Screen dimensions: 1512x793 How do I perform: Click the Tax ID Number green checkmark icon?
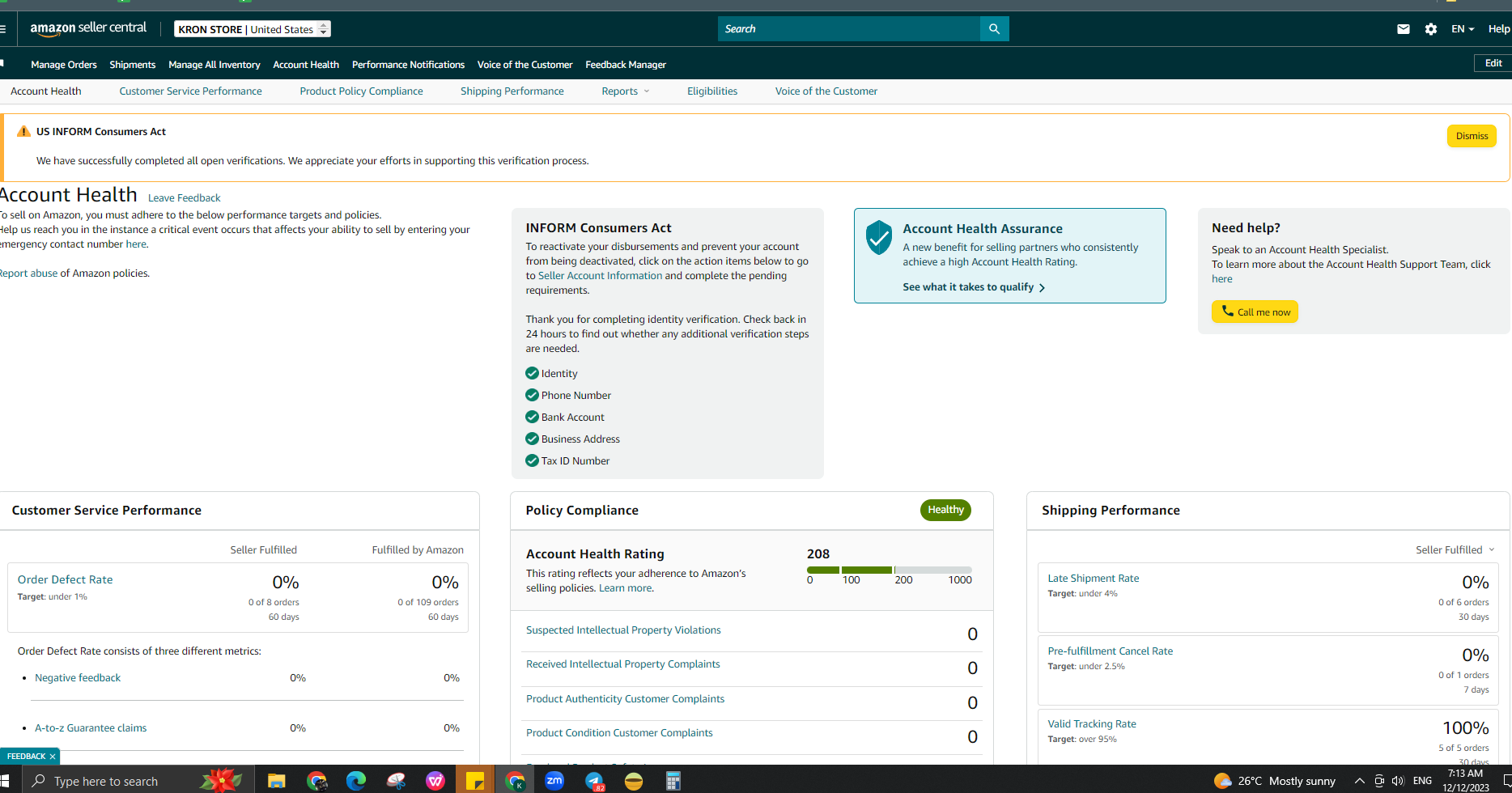coord(532,460)
